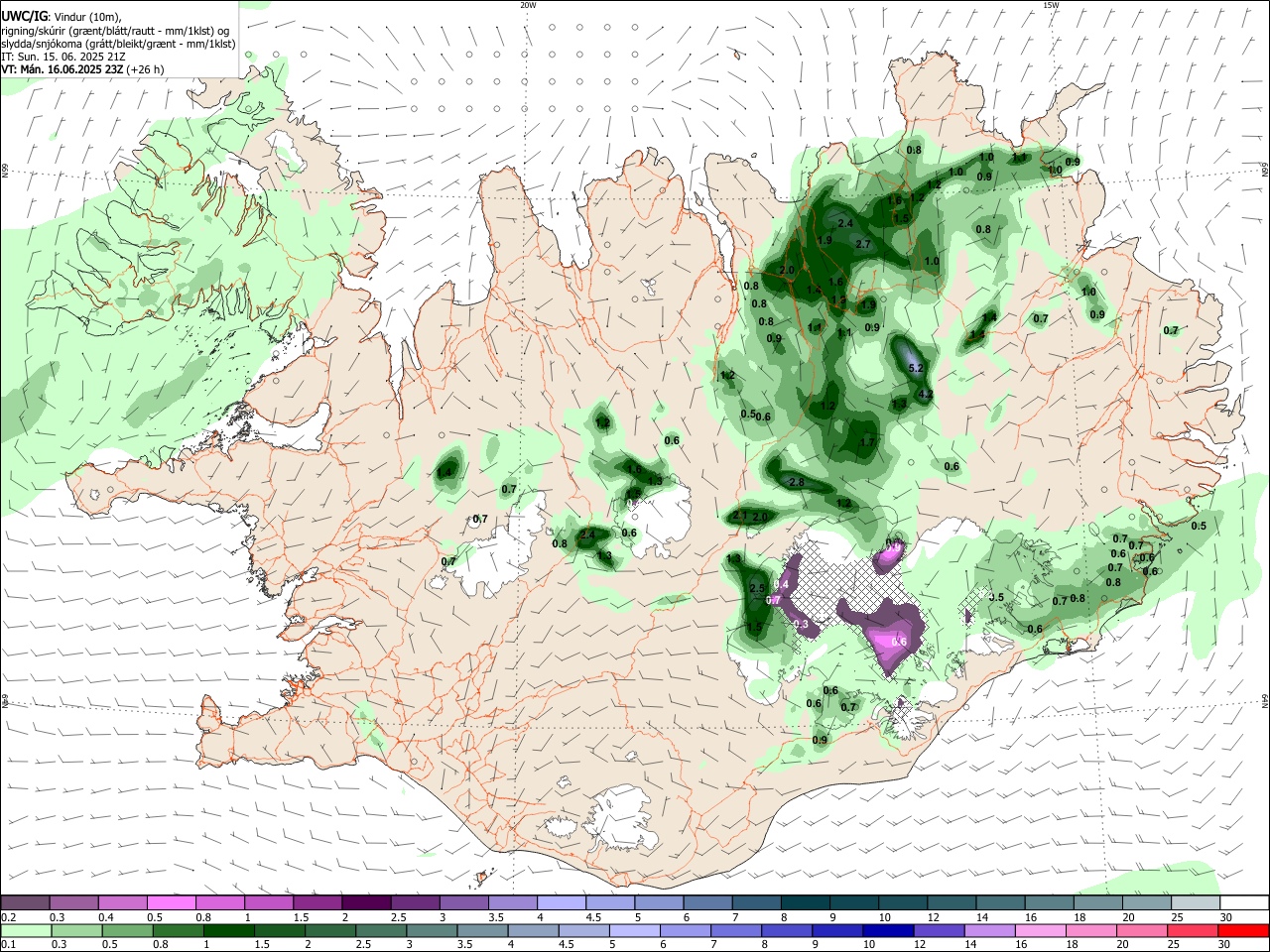Click the 20W longitude label
Image resolution: width=1270 pixels, height=952 pixels.
point(528,4)
